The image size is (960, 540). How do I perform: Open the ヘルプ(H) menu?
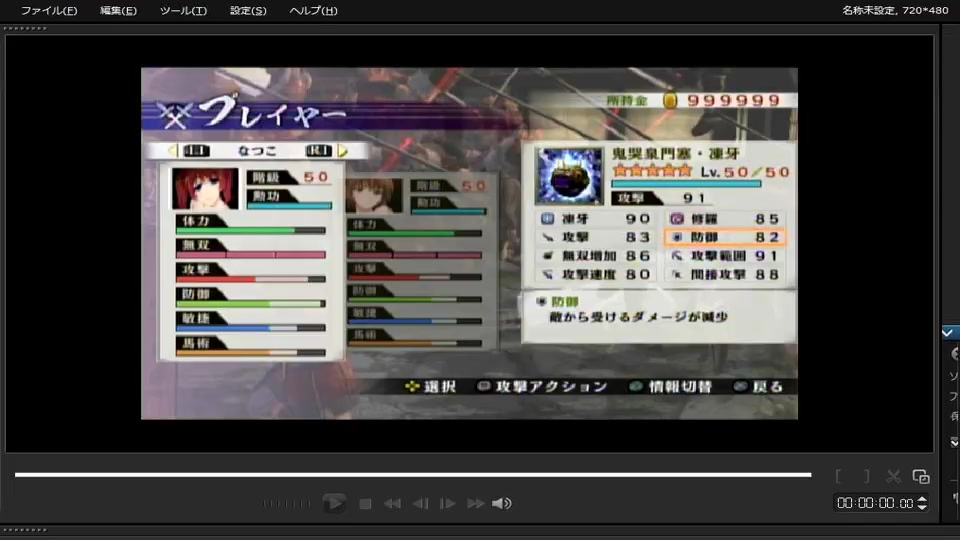point(313,10)
